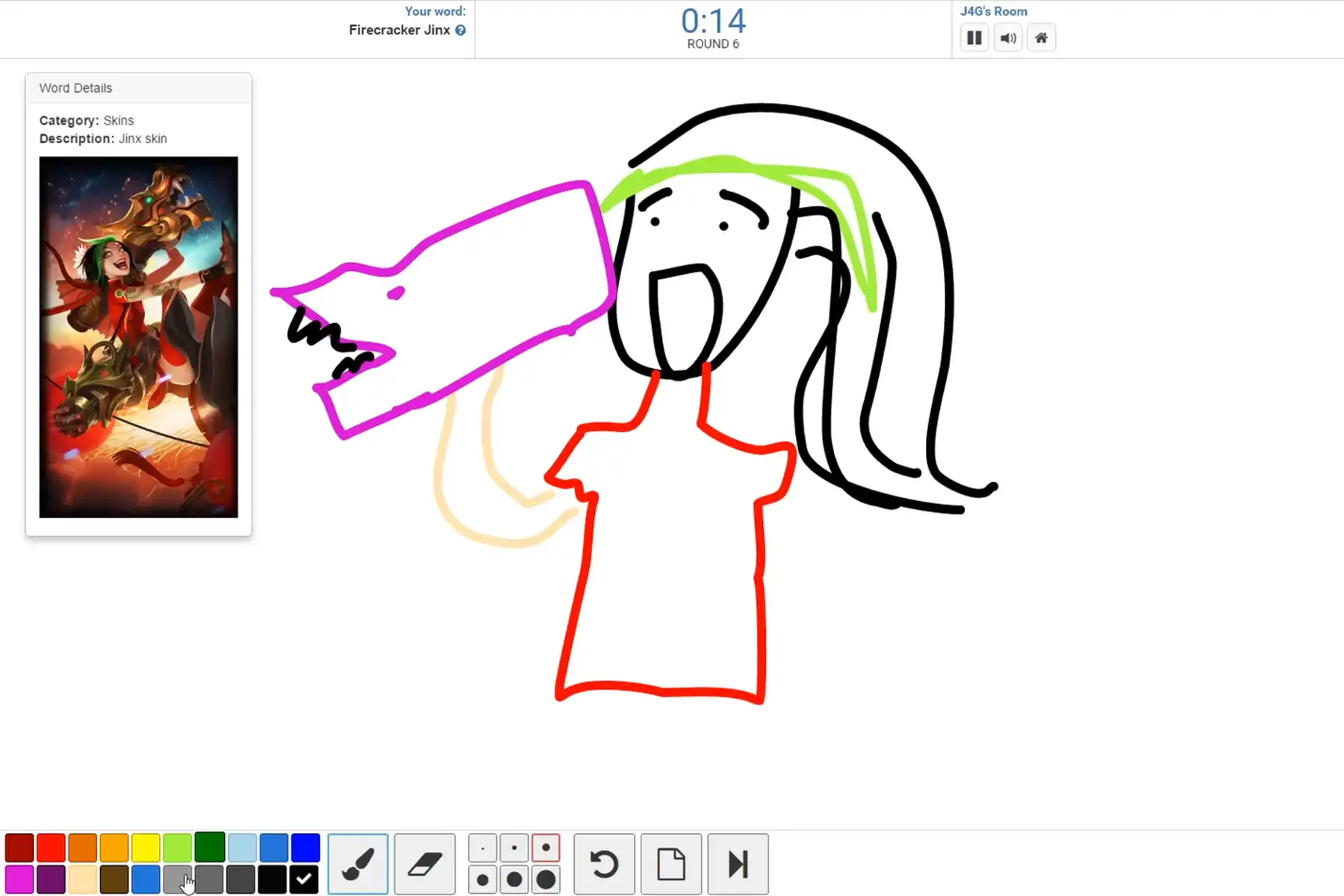Pick the dark green color swatch
Viewport: 1344px width, 896px height.
pyautogui.click(x=210, y=847)
